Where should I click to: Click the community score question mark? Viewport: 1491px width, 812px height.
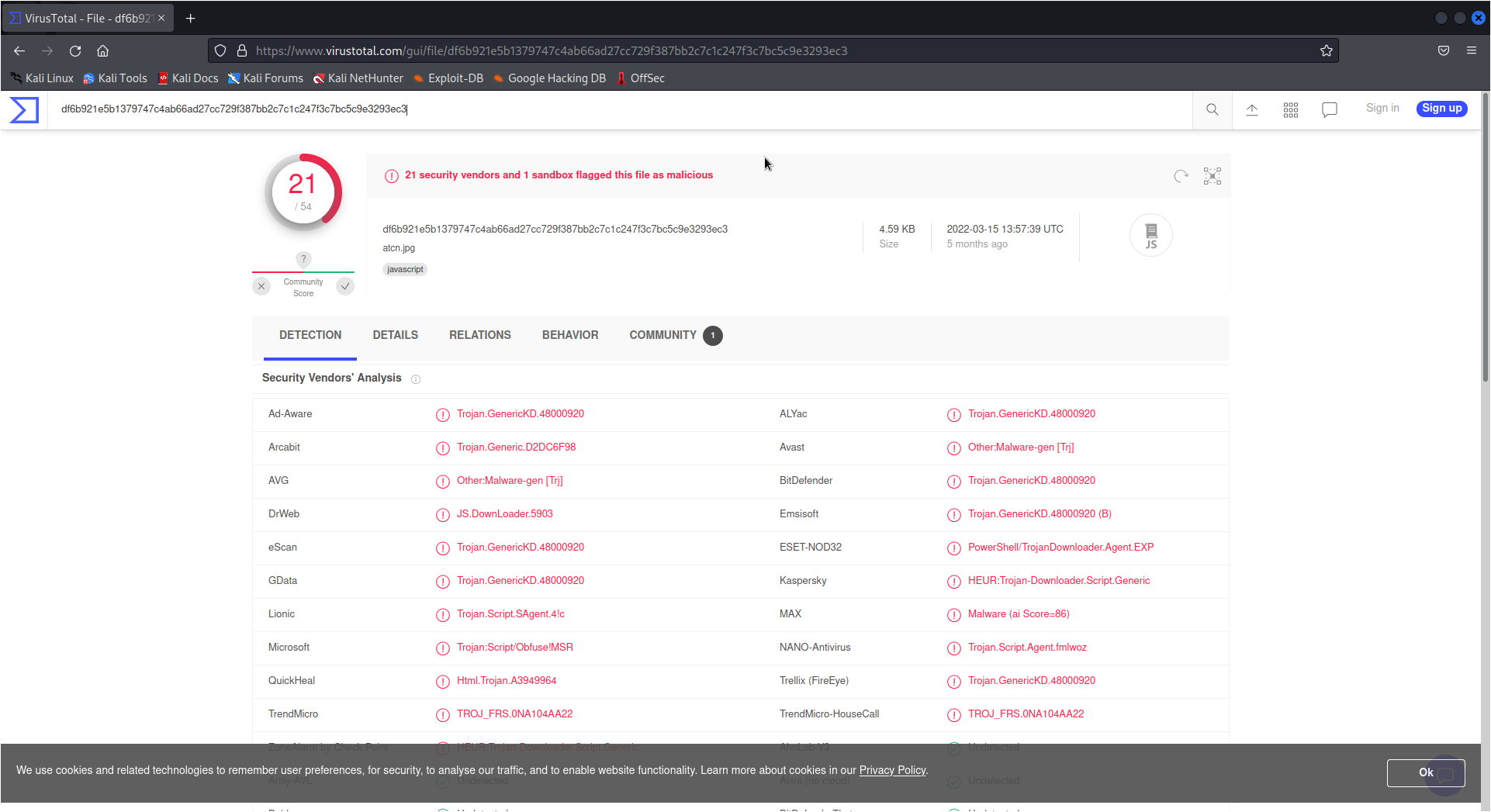pyautogui.click(x=303, y=259)
